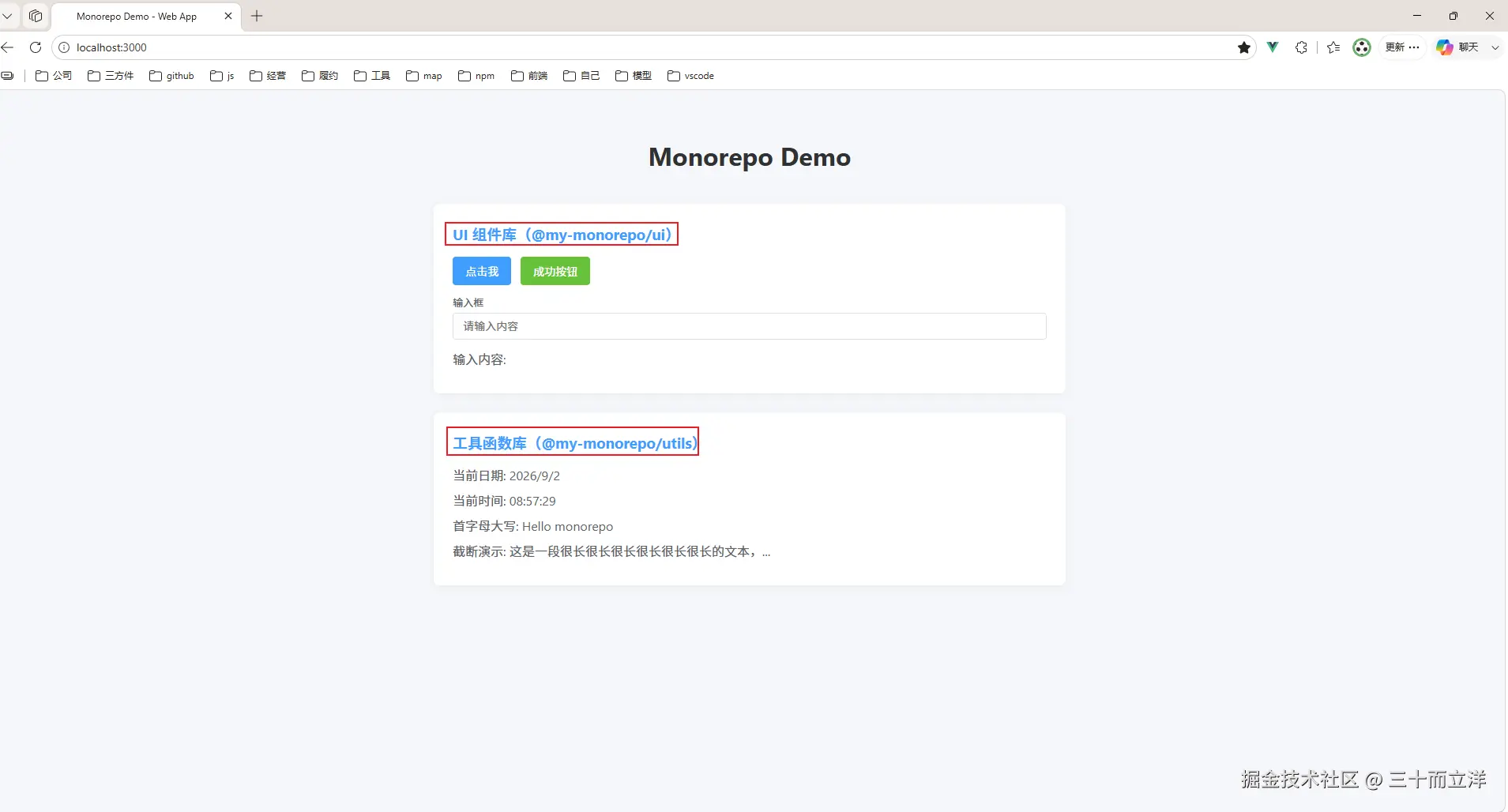Click the 工具函数库 heading
1508x812 pixels.
575,443
